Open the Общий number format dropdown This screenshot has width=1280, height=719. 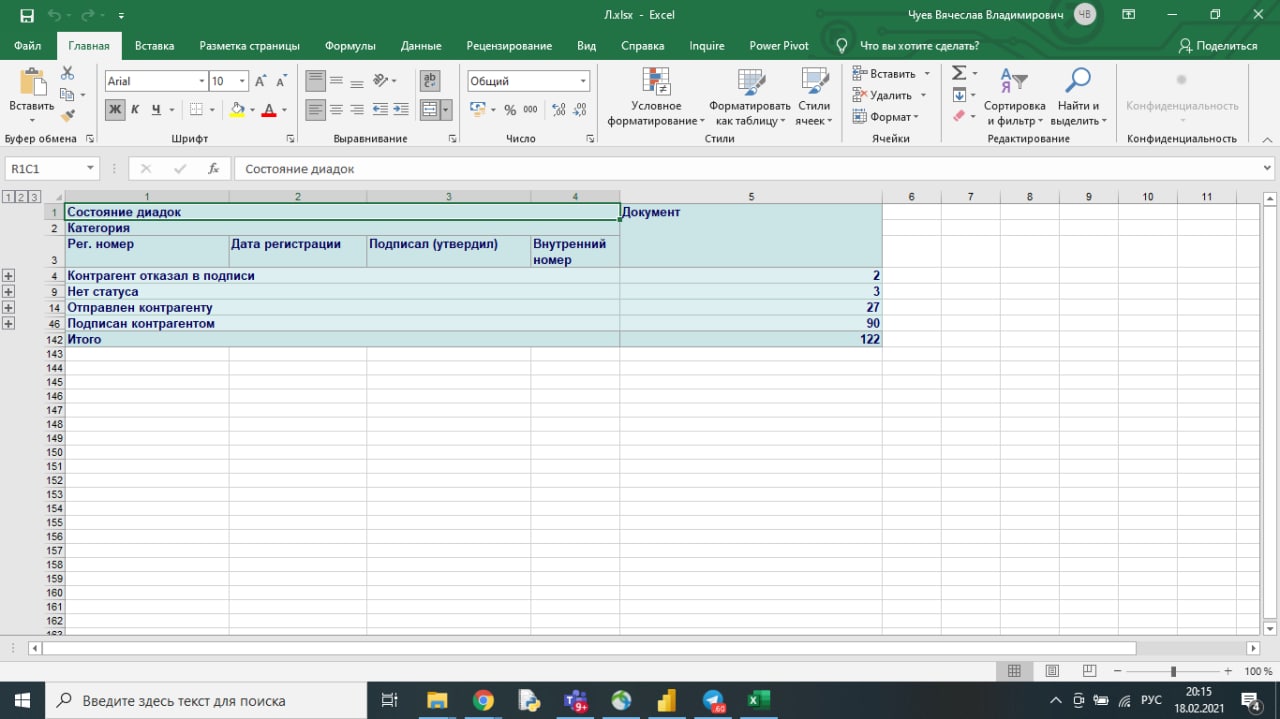pyautogui.click(x=583, y=81)
